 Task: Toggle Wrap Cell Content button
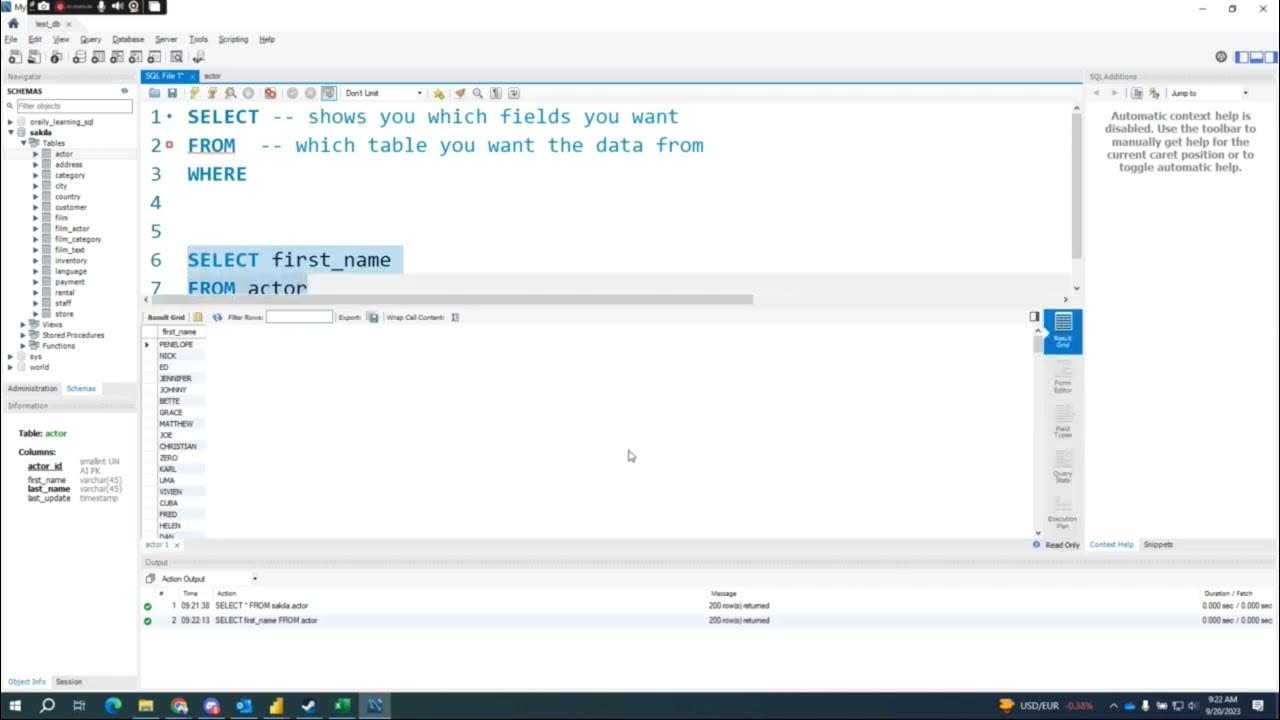pos(455,317)
